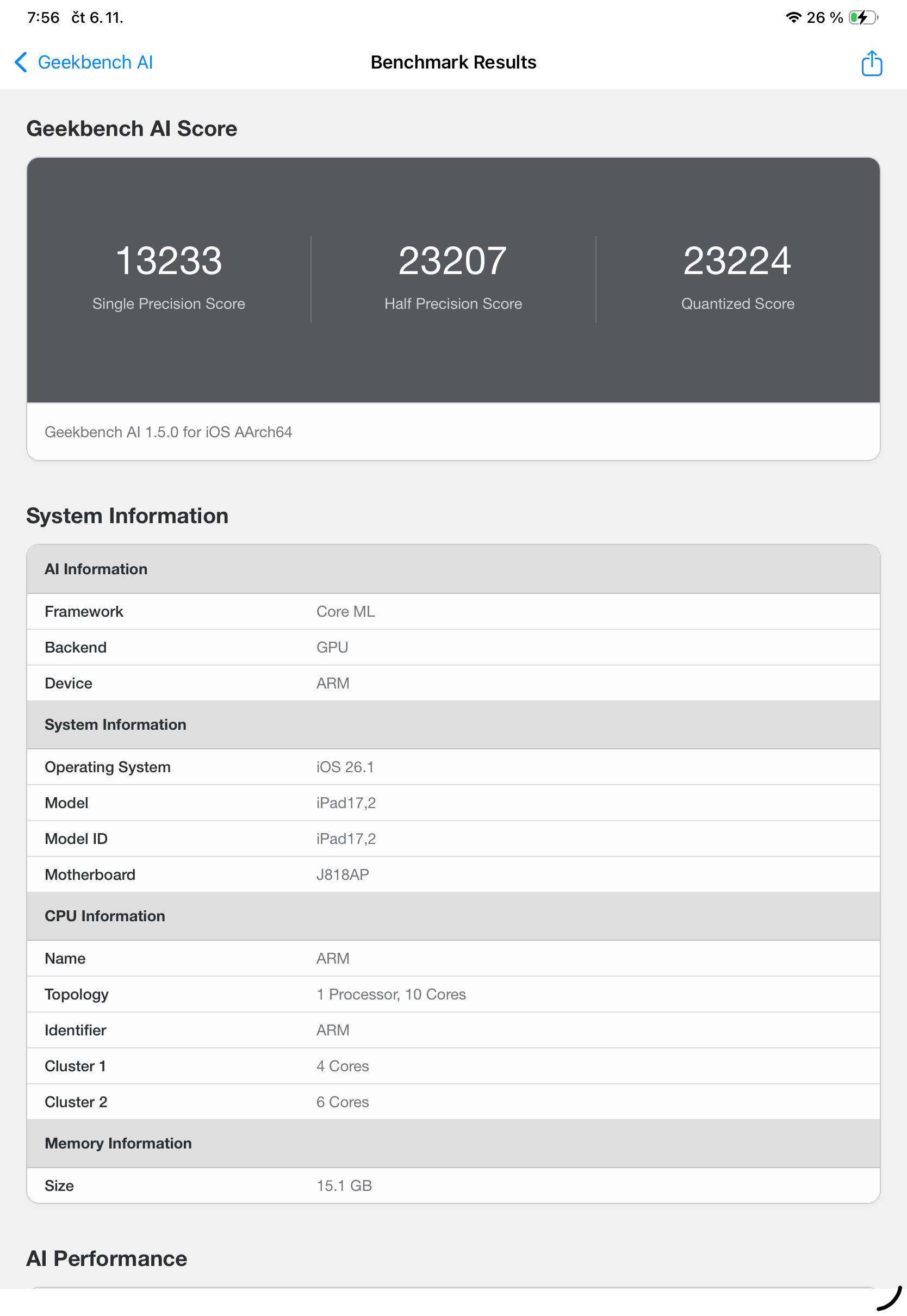
Task: Tap the Quantized Score 23224
Action: pyautogui.click(x=737, y=261)
